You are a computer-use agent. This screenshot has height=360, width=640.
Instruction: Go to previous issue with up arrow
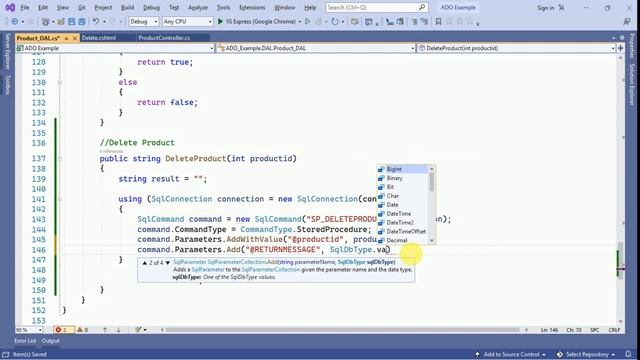(105, 330)
